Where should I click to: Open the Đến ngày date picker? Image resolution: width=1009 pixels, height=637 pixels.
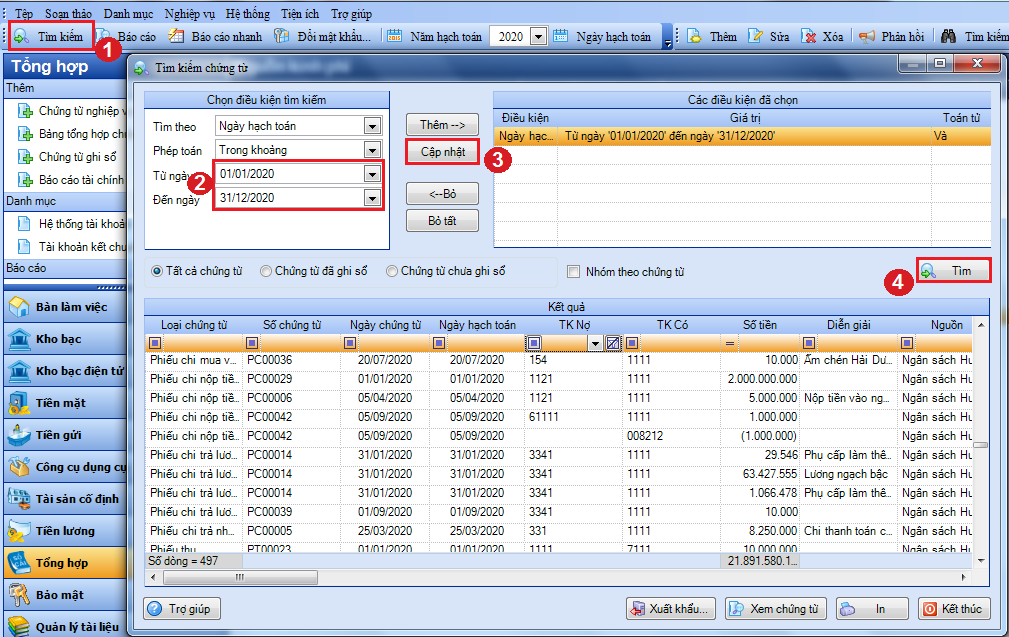pyautogui.click(x=372, y=198)
